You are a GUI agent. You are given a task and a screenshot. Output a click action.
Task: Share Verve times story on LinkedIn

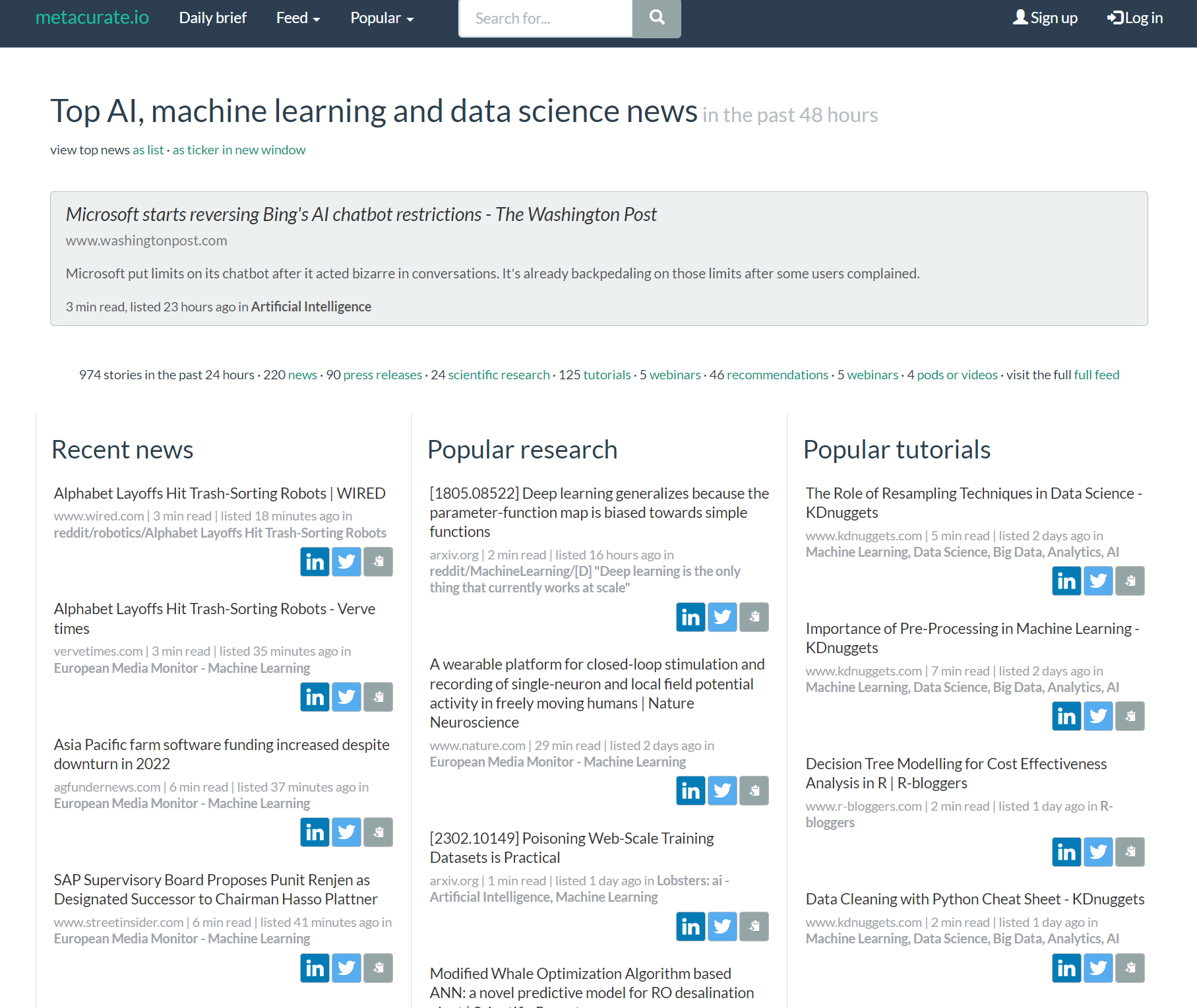point(315,697)
